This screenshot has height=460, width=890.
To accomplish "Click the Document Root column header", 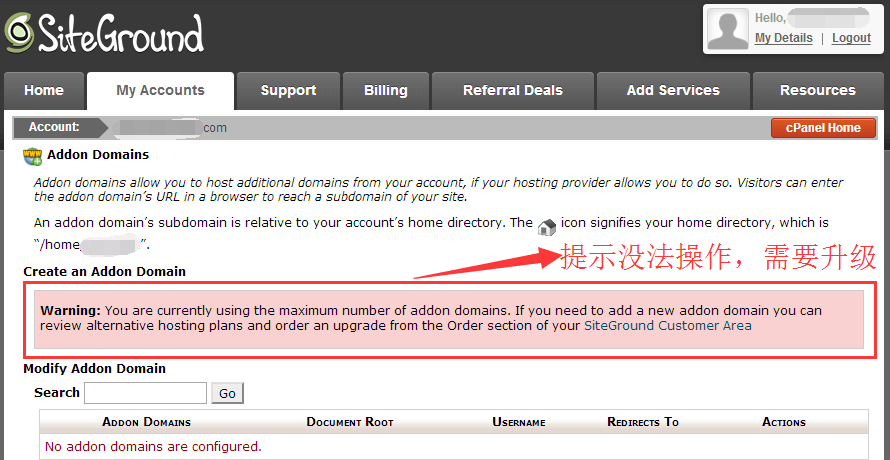I will [x=350, y=422].
